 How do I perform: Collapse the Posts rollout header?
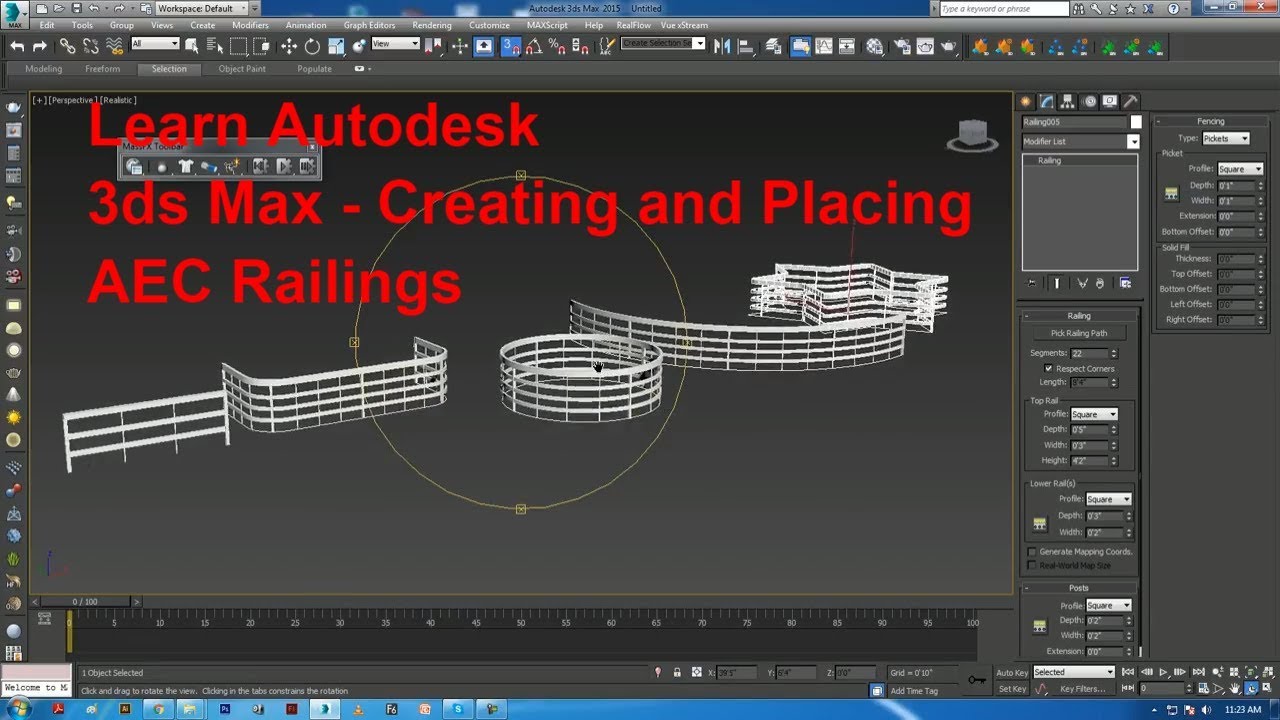tap(1078, 588)
